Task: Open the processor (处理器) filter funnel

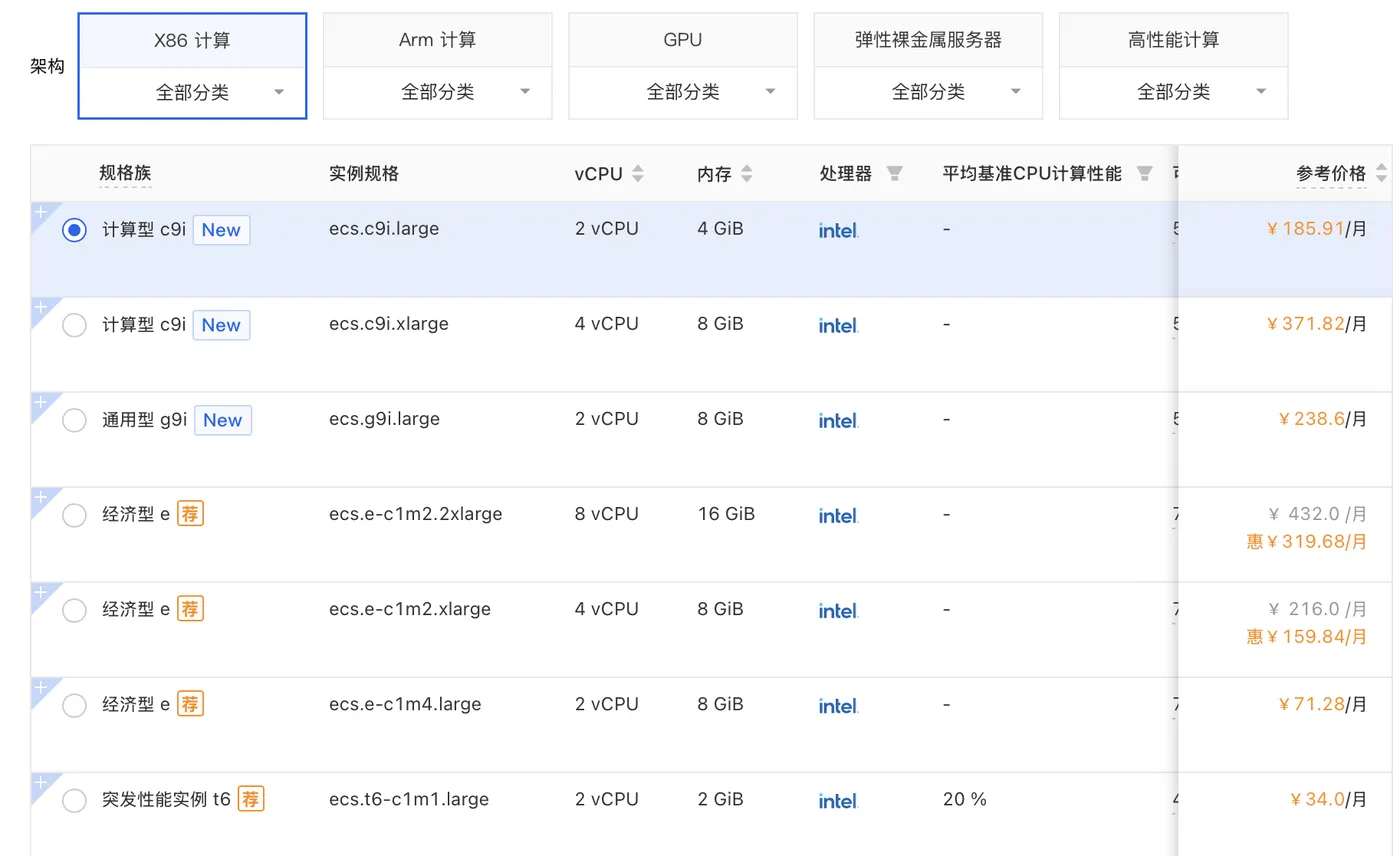Action: point(894,174)
